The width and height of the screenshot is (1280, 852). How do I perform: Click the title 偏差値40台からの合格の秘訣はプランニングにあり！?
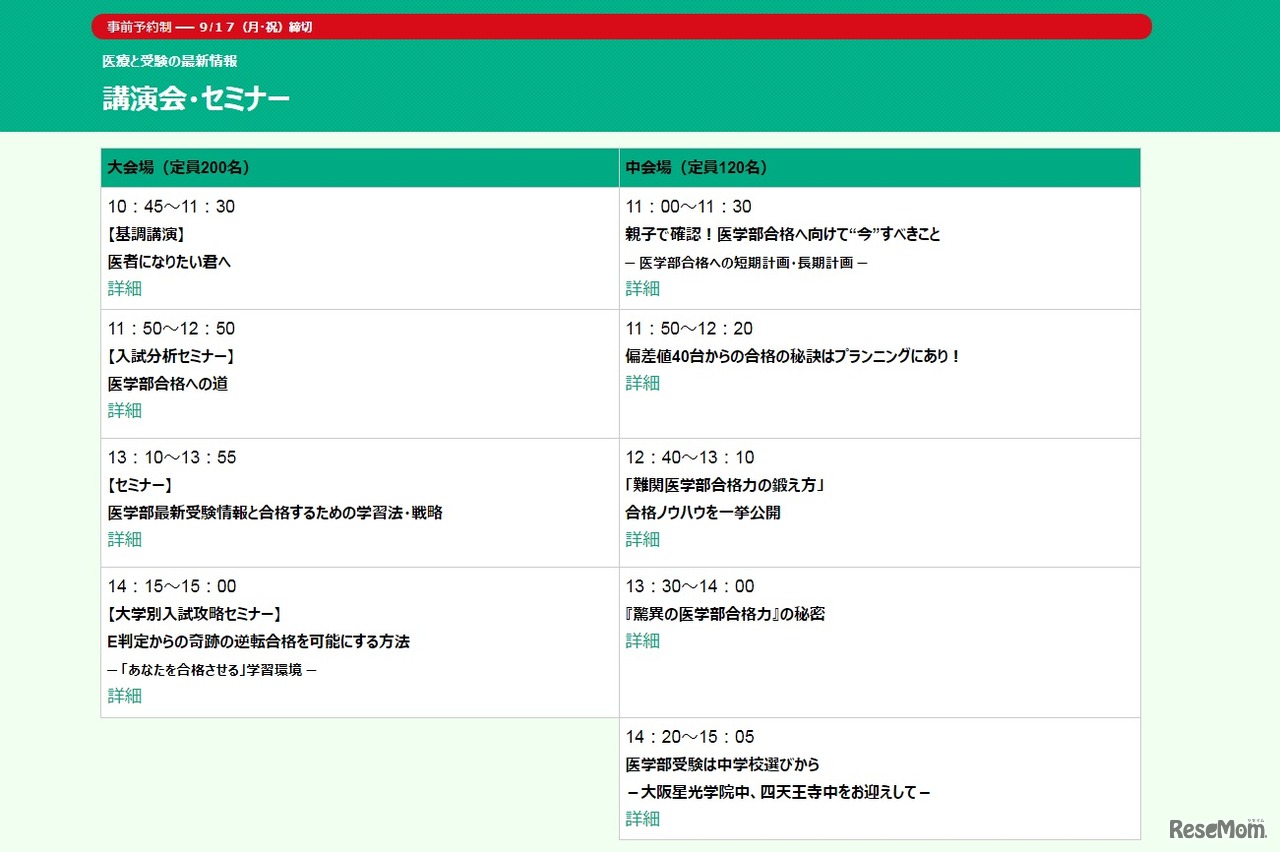[x=793, y=356]
